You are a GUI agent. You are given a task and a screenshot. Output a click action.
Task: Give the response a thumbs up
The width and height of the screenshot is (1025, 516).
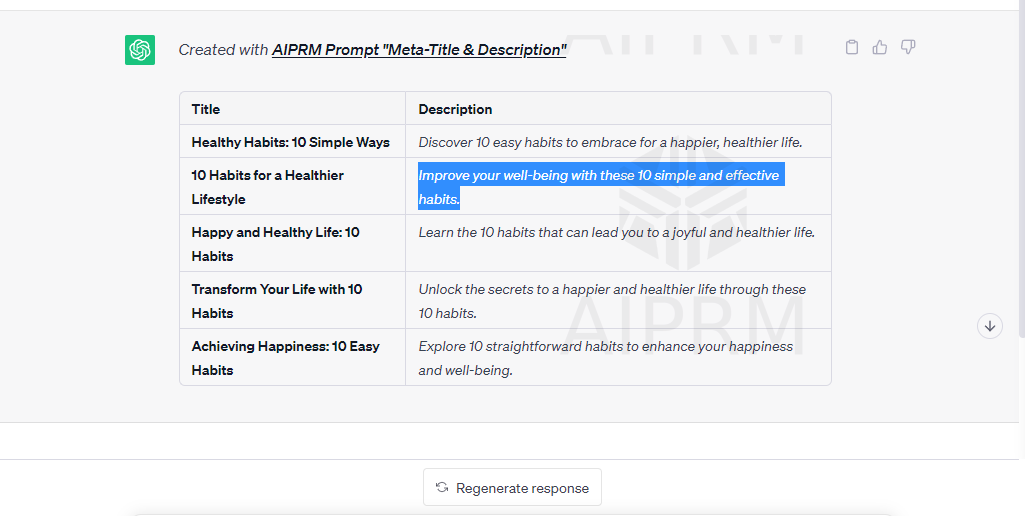coord(880,47)
